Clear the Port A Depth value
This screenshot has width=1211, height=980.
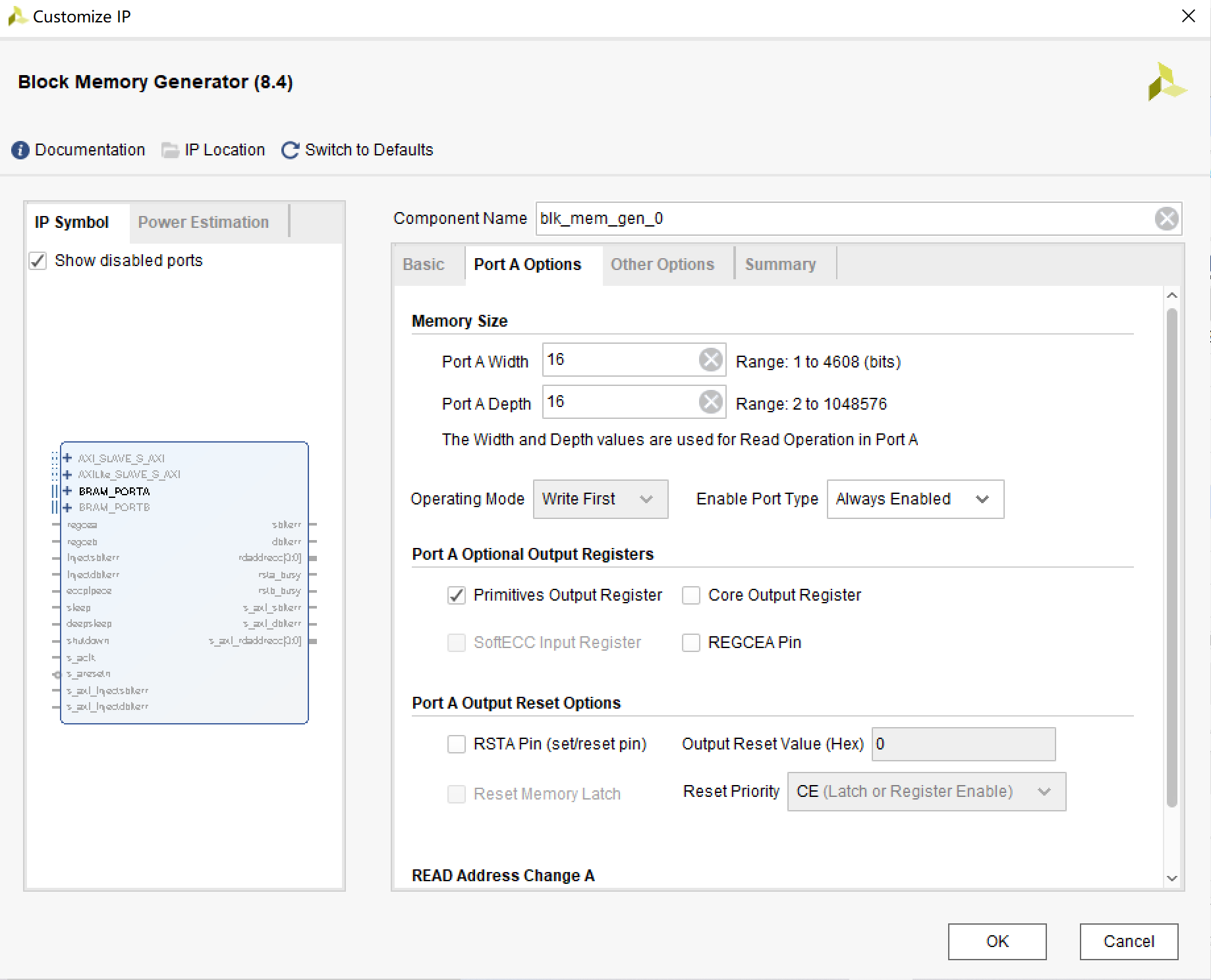tap(710, 402)
